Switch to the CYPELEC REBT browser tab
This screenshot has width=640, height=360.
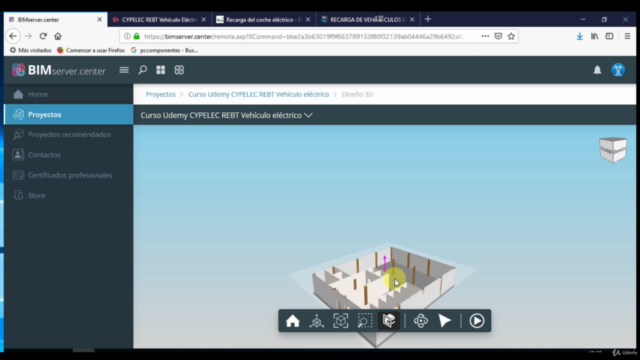click(x=160, y=20)
